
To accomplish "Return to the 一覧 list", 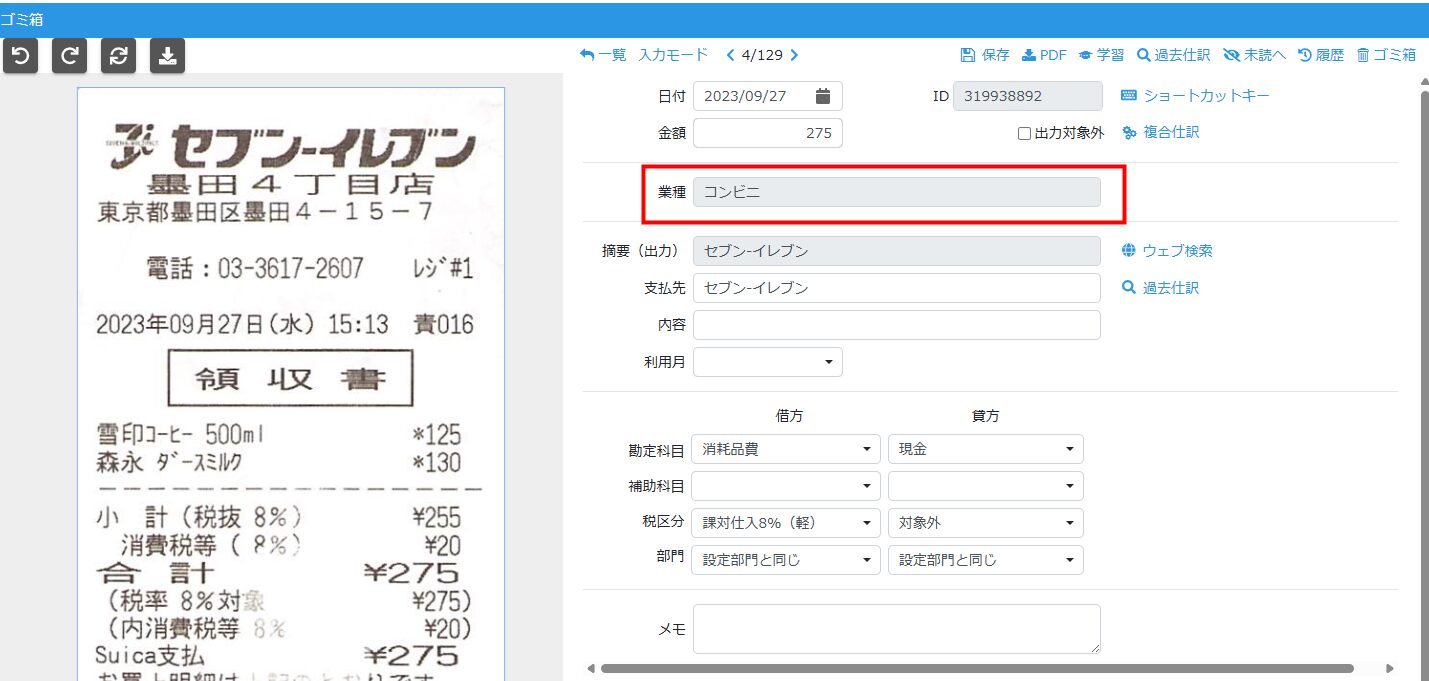I will pos(603,55).
